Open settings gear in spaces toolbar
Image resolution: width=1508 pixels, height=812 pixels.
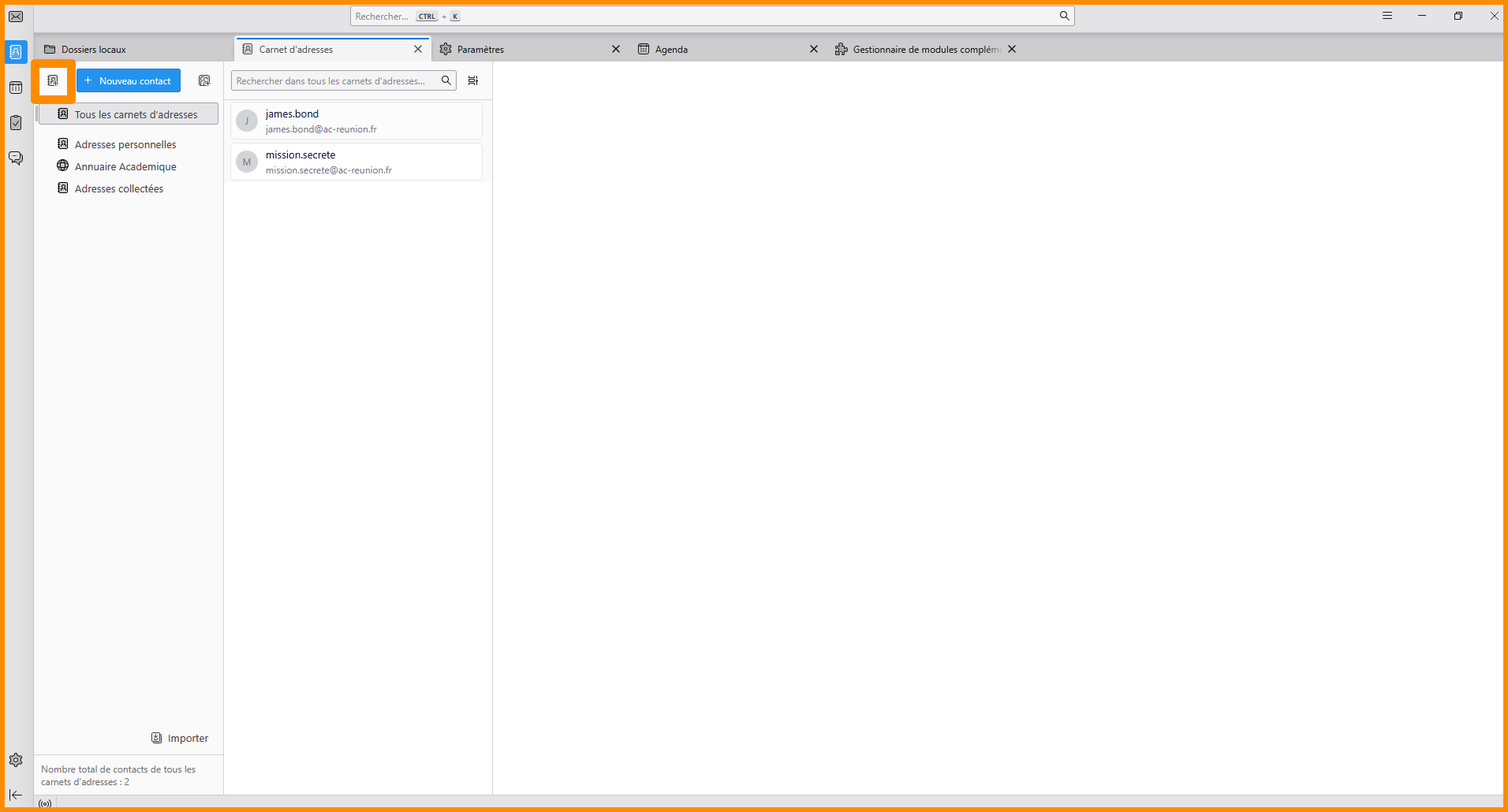tap(16, 760)
